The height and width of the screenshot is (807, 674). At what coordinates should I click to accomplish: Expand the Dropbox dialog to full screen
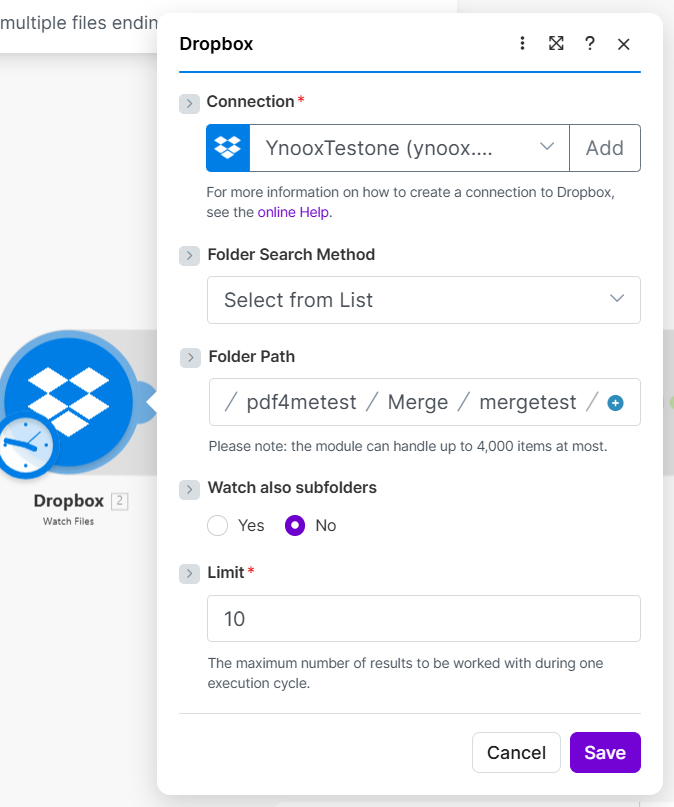pos(556,43)
